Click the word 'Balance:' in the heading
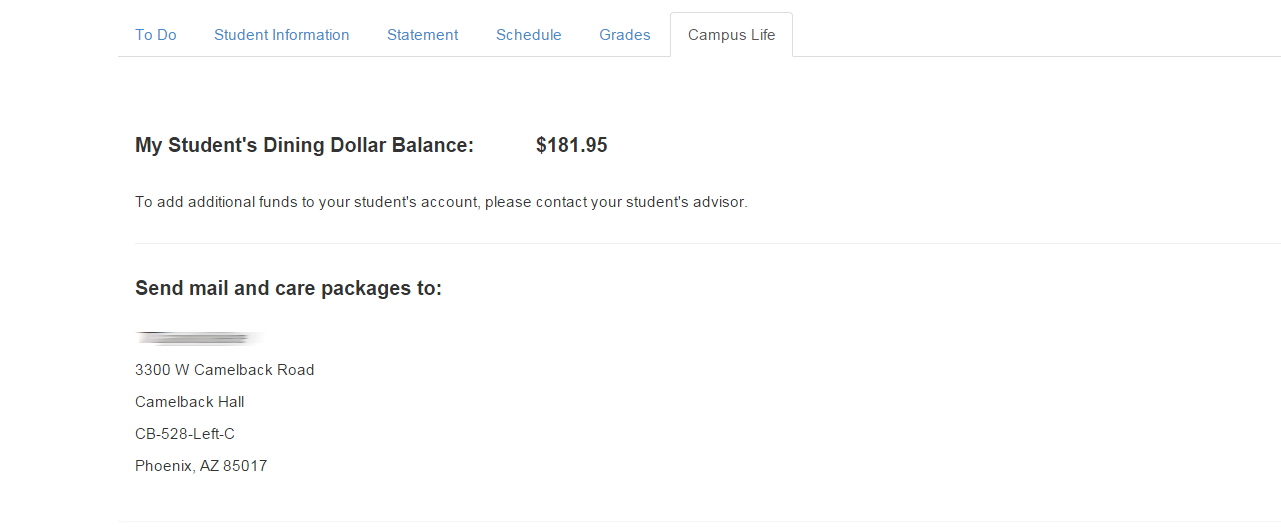Image resolution: width=1281 pixels, height=532 pixels. click(x=433, y=146)
